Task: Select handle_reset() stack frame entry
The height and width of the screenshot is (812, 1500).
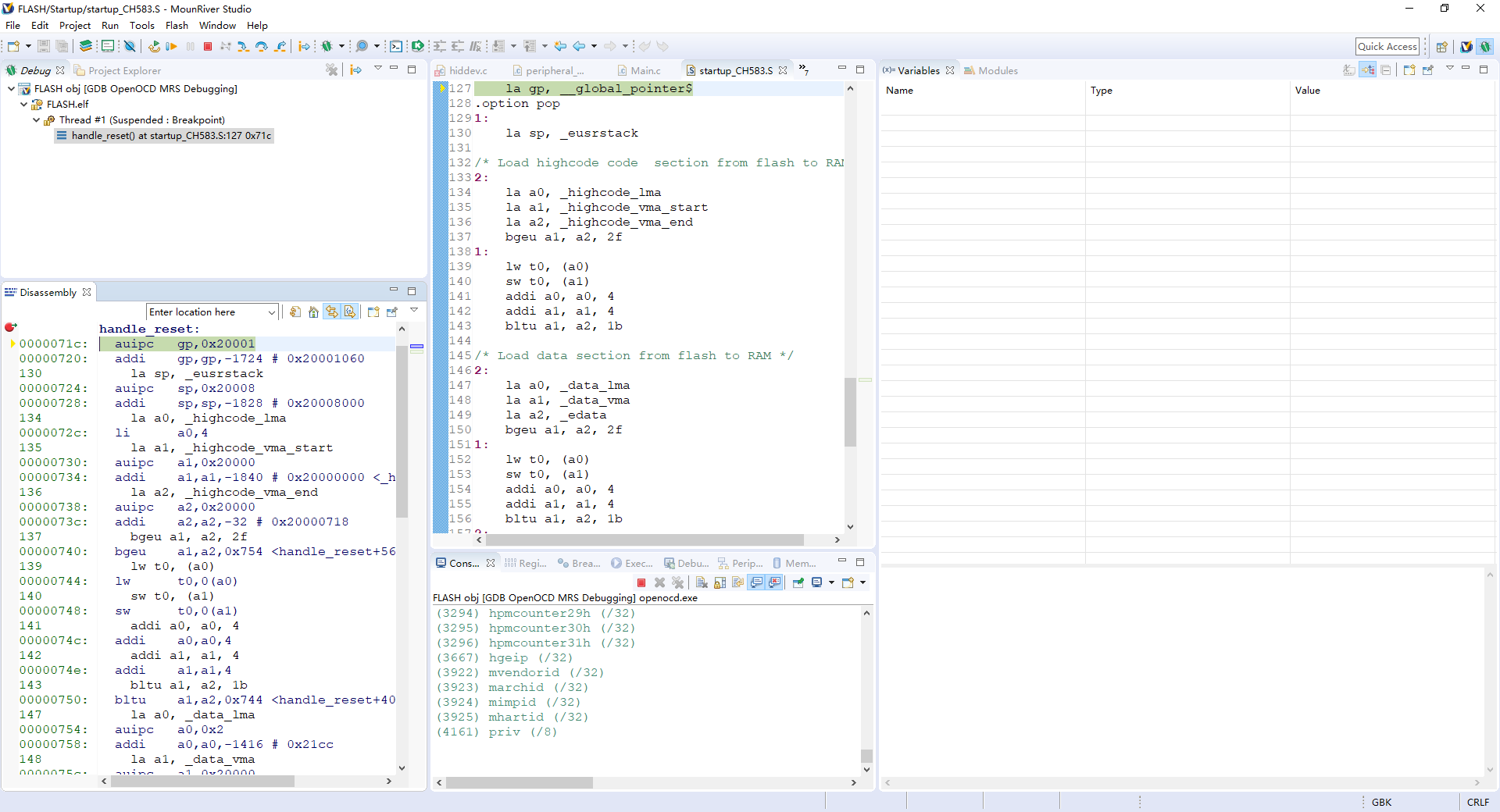Action: [164, 136]
